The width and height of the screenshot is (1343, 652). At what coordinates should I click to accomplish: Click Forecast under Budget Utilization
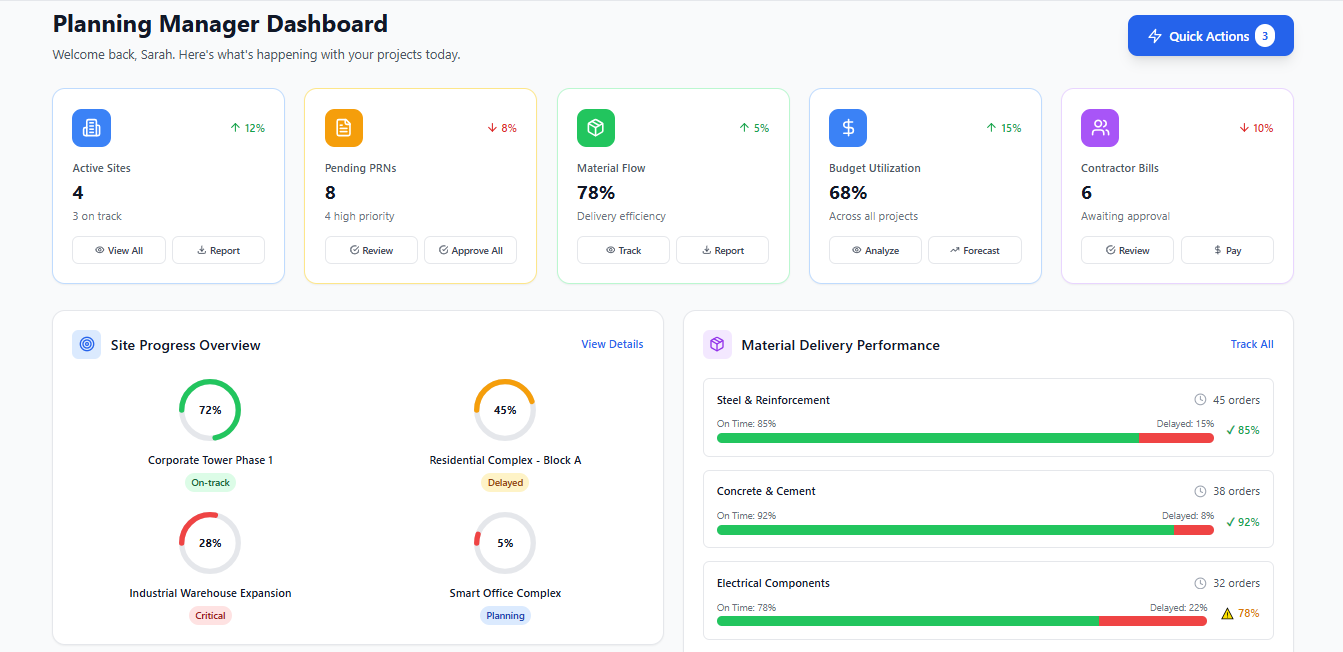click(x=975, y=250)
